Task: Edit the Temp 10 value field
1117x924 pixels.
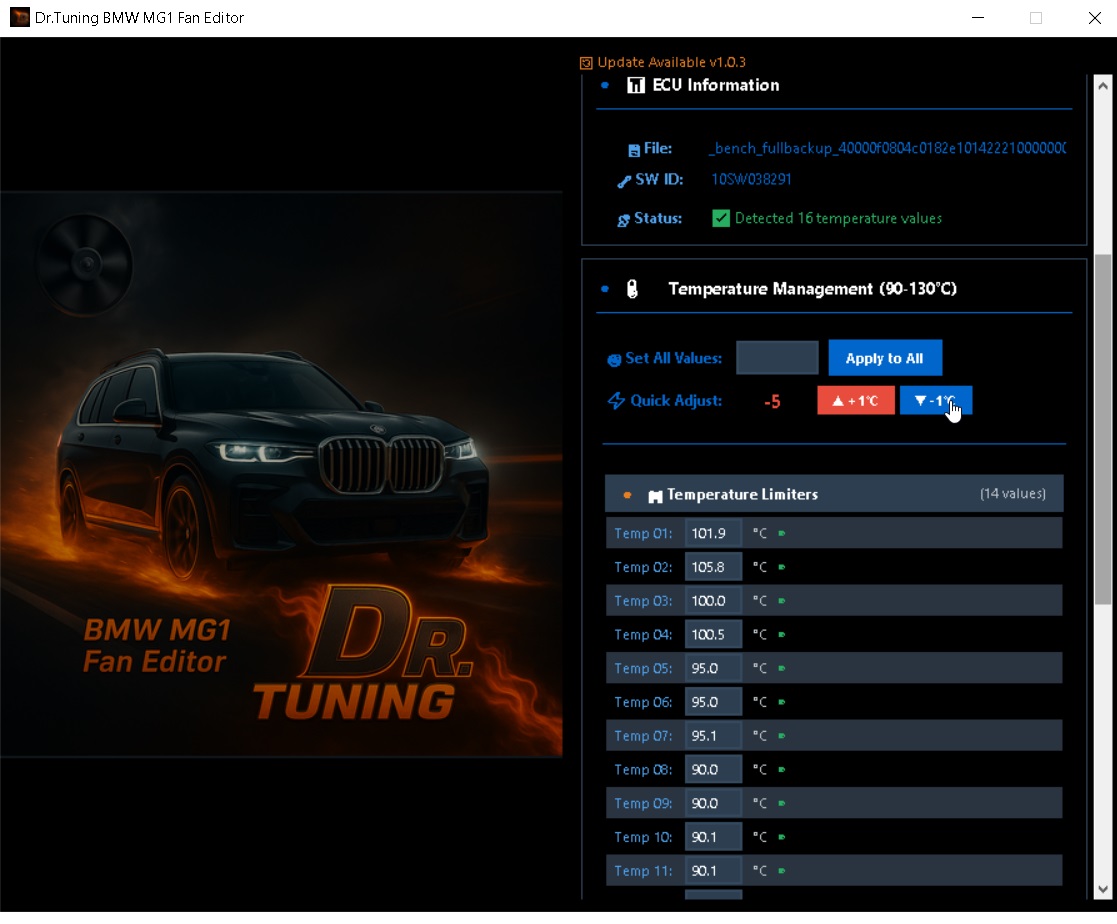Action: coord(713,837)
